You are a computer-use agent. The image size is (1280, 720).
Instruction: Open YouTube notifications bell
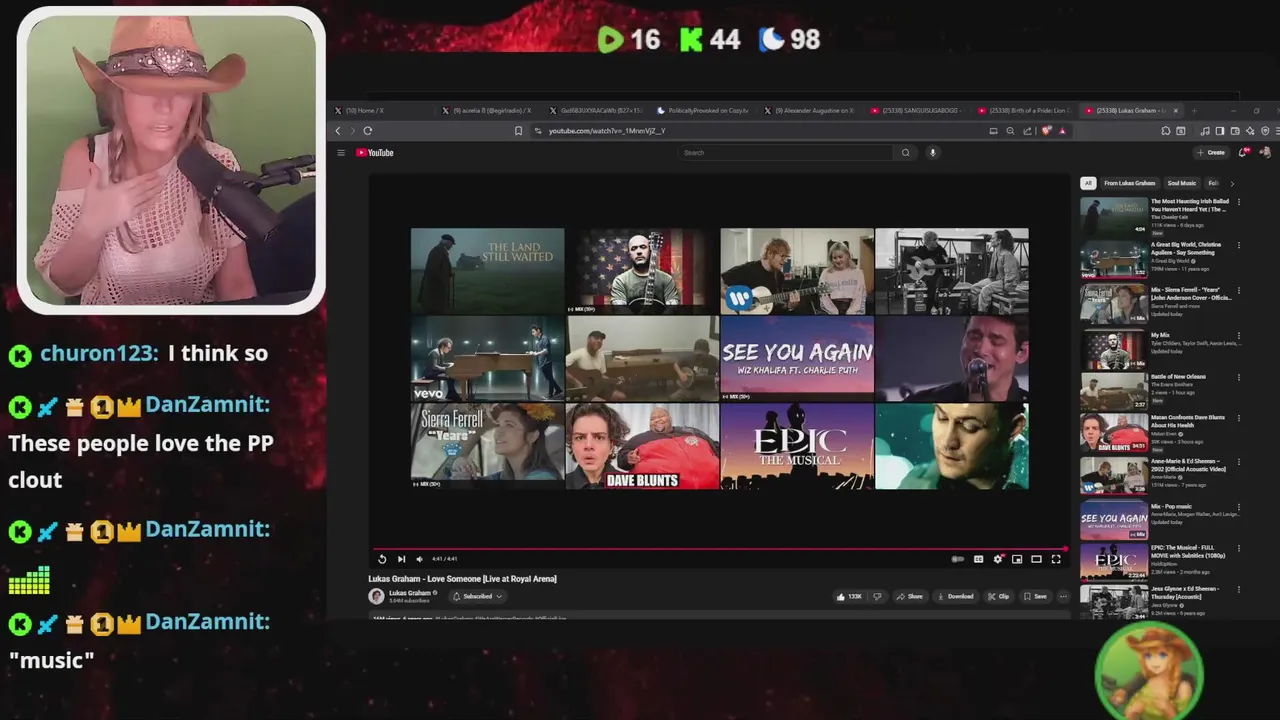[1243, 153]
